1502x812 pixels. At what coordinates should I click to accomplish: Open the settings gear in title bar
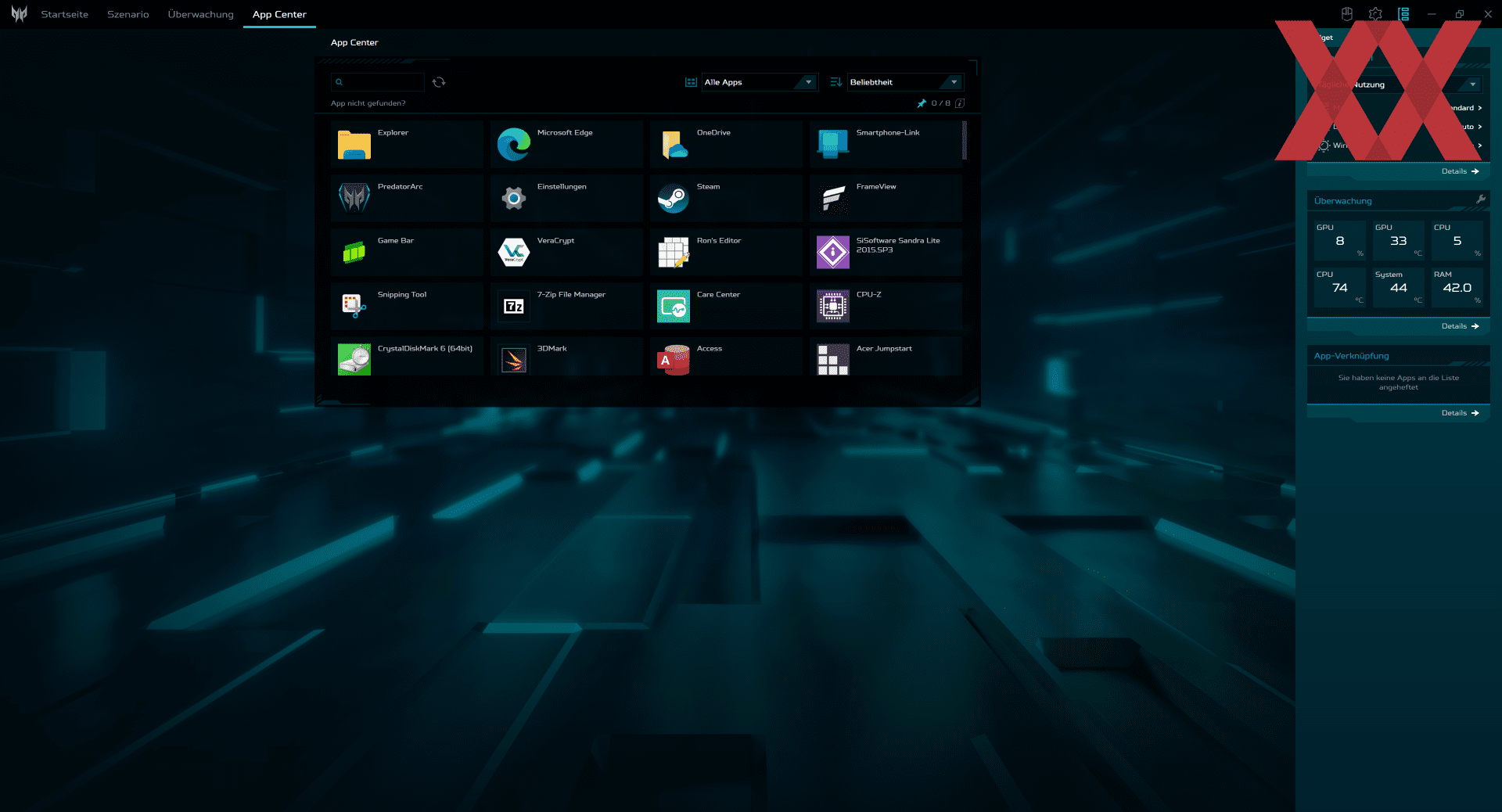tap(1375, 14)
